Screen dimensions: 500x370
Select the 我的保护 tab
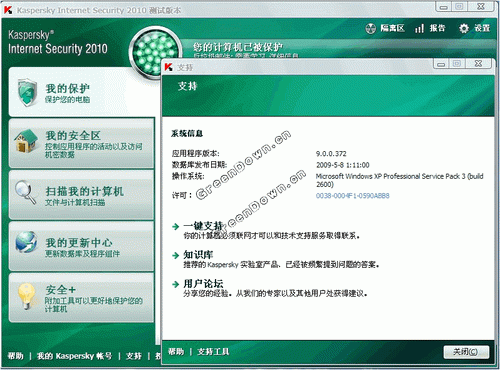pyautogui.click(x=82, y=92)
